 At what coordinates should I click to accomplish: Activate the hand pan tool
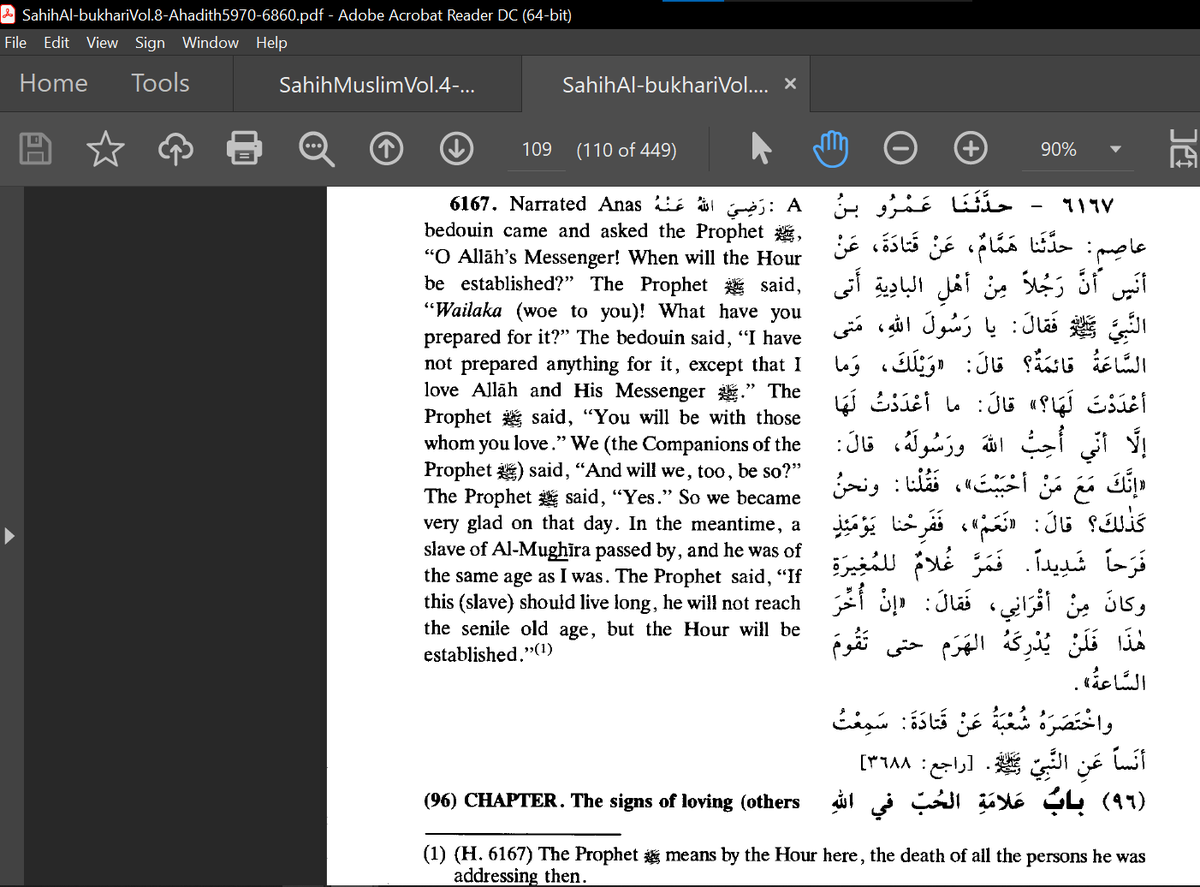pos(830,149)
